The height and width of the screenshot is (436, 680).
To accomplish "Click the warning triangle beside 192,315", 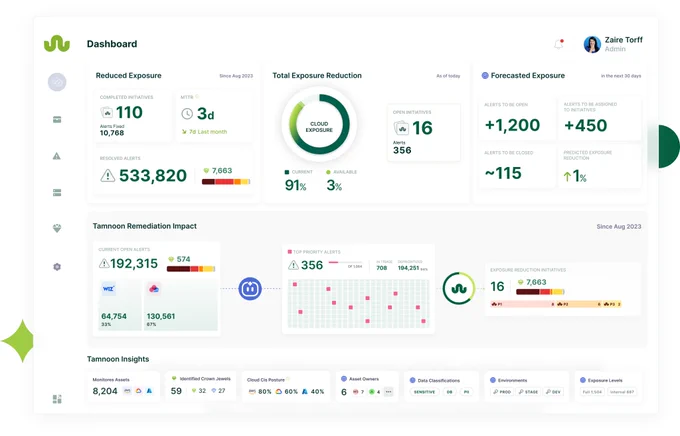I will [x=104, y=263].
